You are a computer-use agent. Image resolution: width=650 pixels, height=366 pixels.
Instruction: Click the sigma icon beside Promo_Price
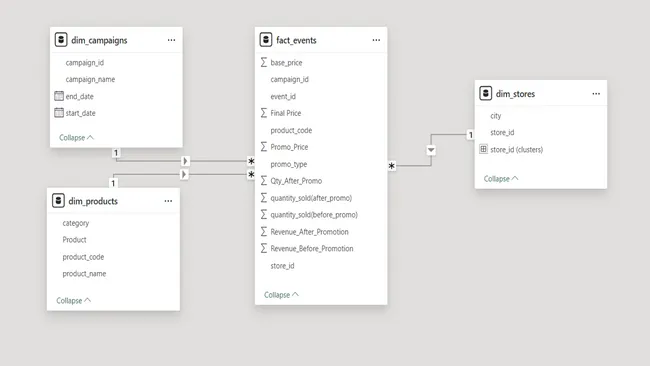pyautogui.click(x=264, y=147)
